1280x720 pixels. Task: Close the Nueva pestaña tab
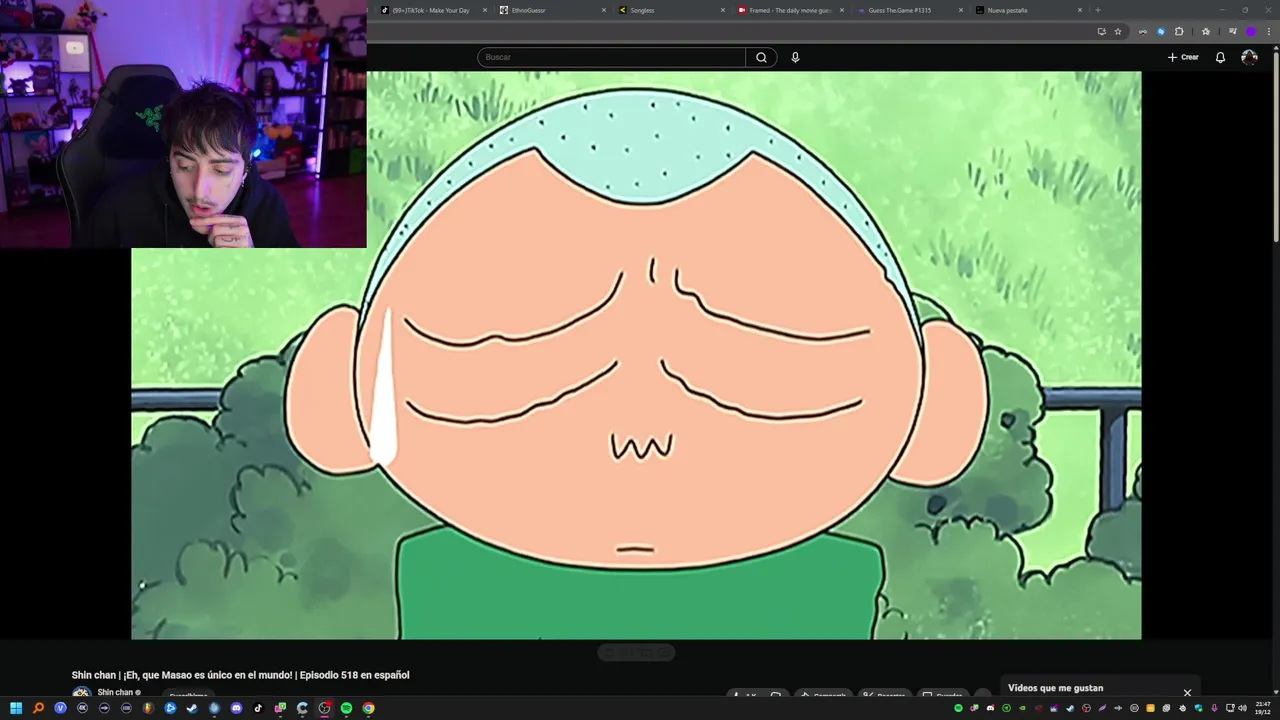1080,10
